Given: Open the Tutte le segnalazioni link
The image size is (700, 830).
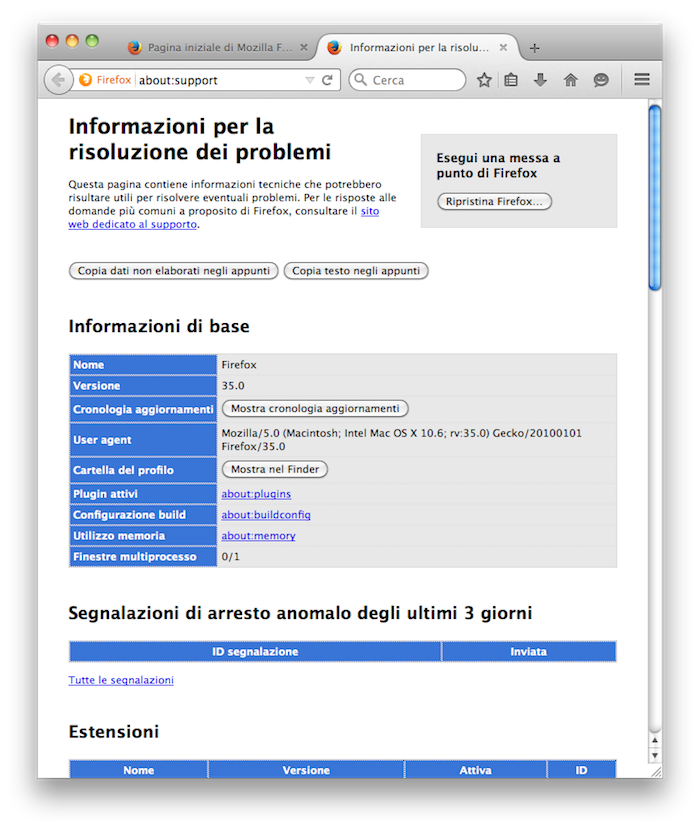Looking at the screenshot, I should pos(121,680).
